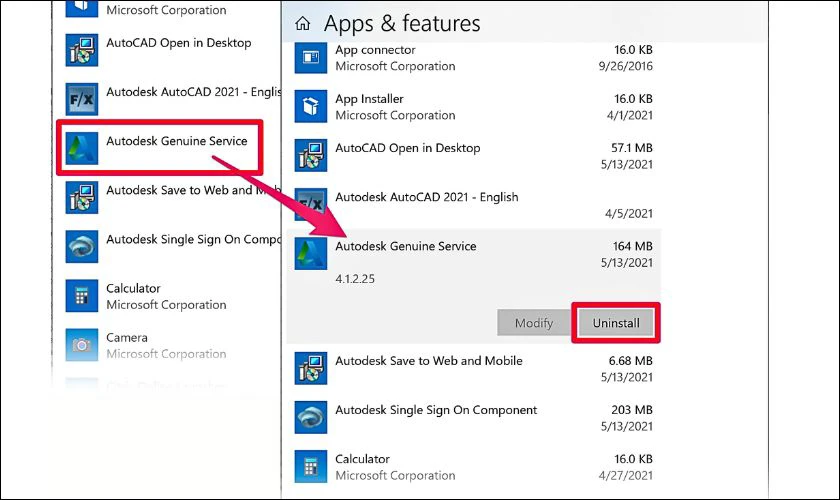Click Autodesk Single Sign On Component icon, right list
This screenshot has width=840, height=500.
pyautogui.click(x=311, y=417)
